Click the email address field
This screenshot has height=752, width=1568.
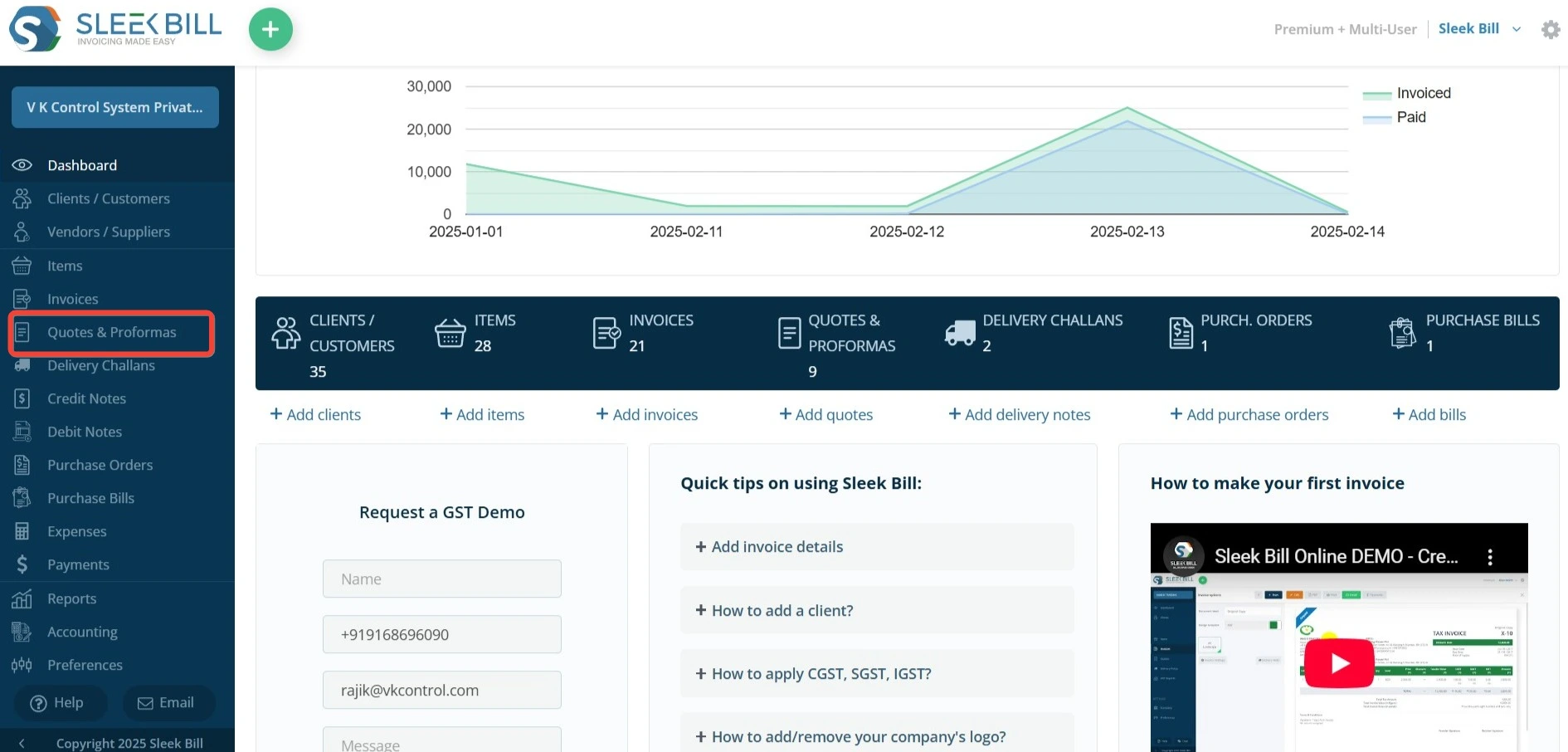(x=442, y=690)
